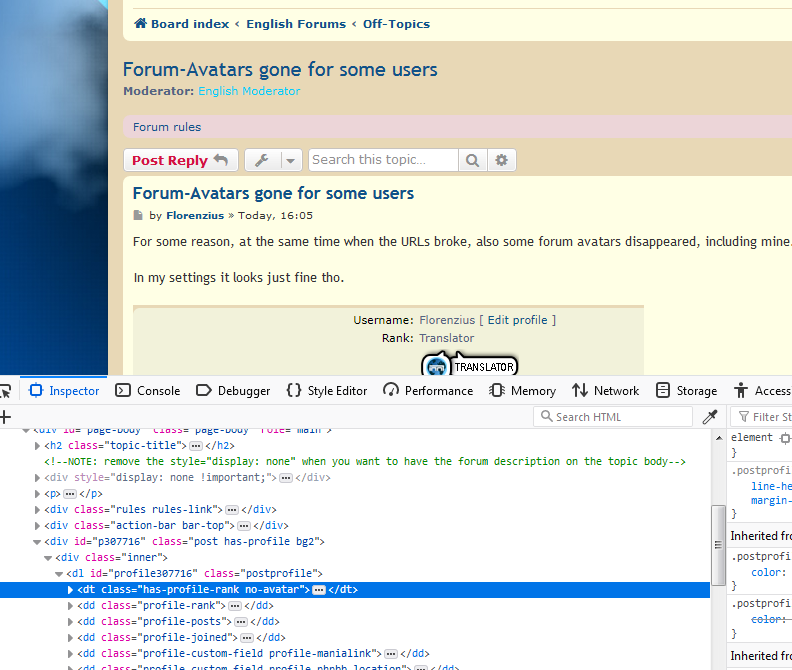The height and width of the screenshot is (670, 792).
Task: Expand the display none div node
Action: (x=37, y=477)
